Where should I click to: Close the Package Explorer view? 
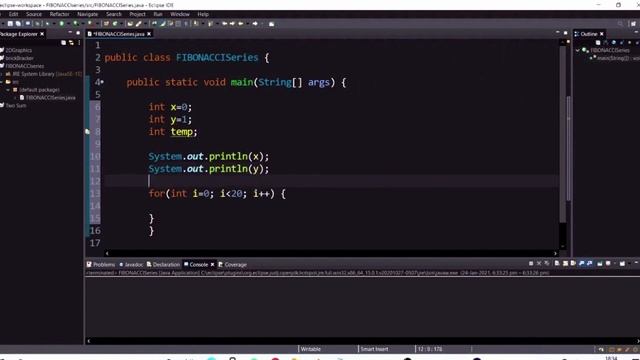[42, 34]
